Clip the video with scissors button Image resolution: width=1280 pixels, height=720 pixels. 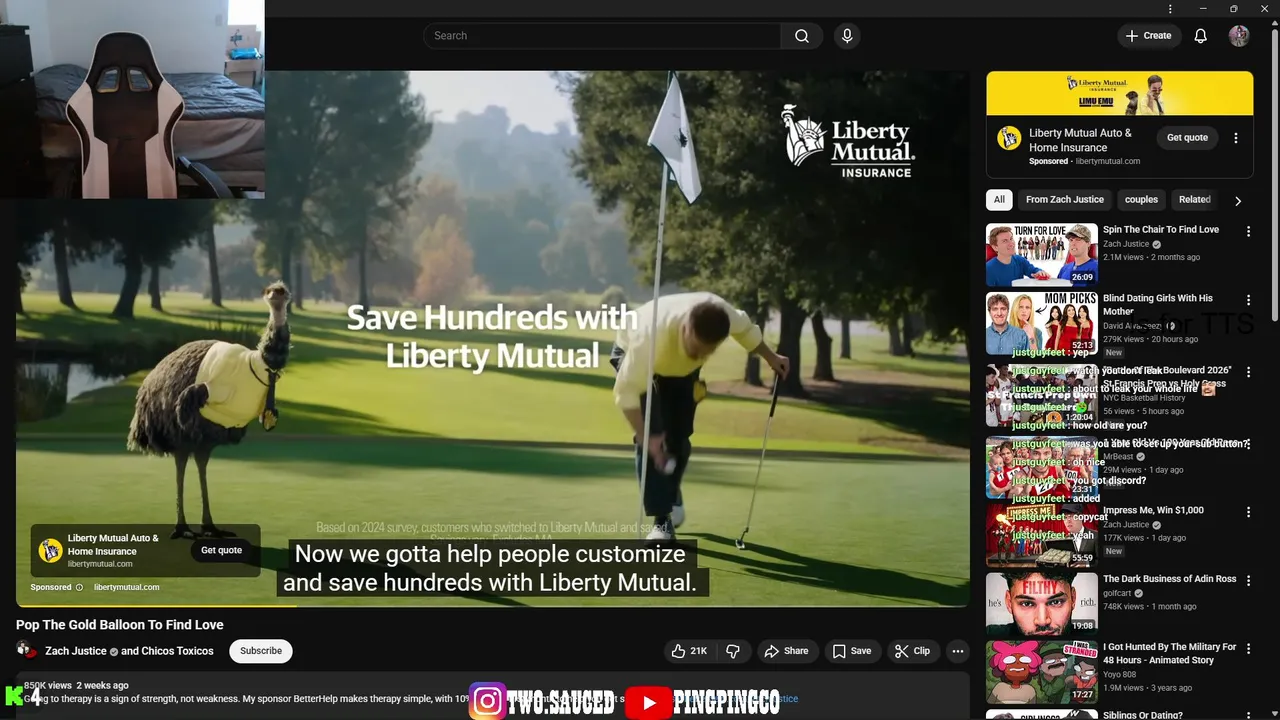tap(912, 651)
